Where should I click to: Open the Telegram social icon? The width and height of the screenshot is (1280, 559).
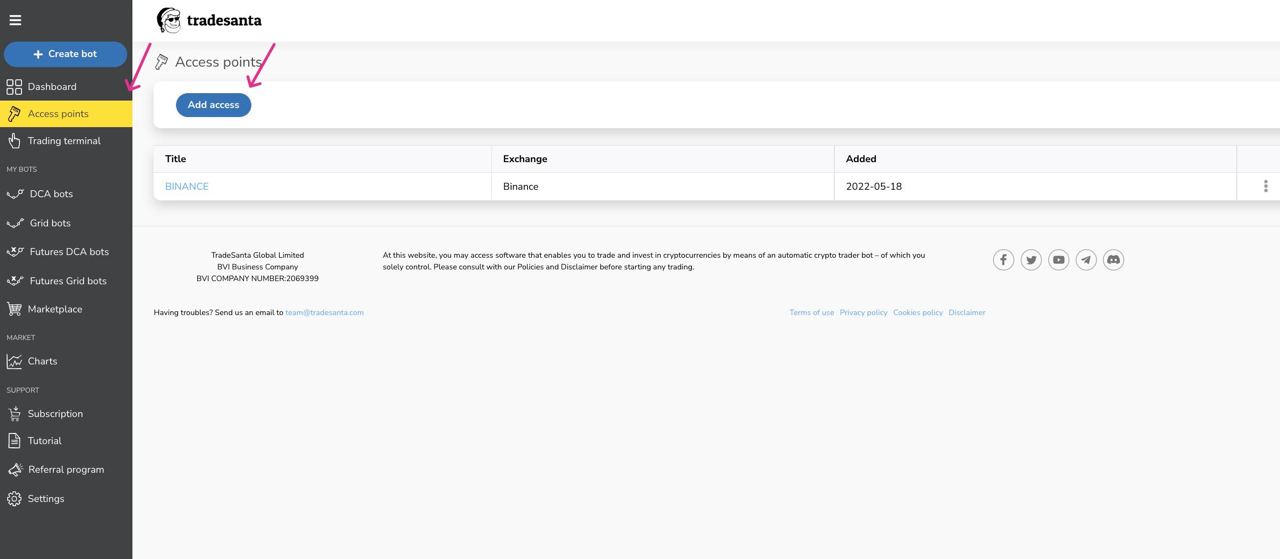tap(1086, 260)
